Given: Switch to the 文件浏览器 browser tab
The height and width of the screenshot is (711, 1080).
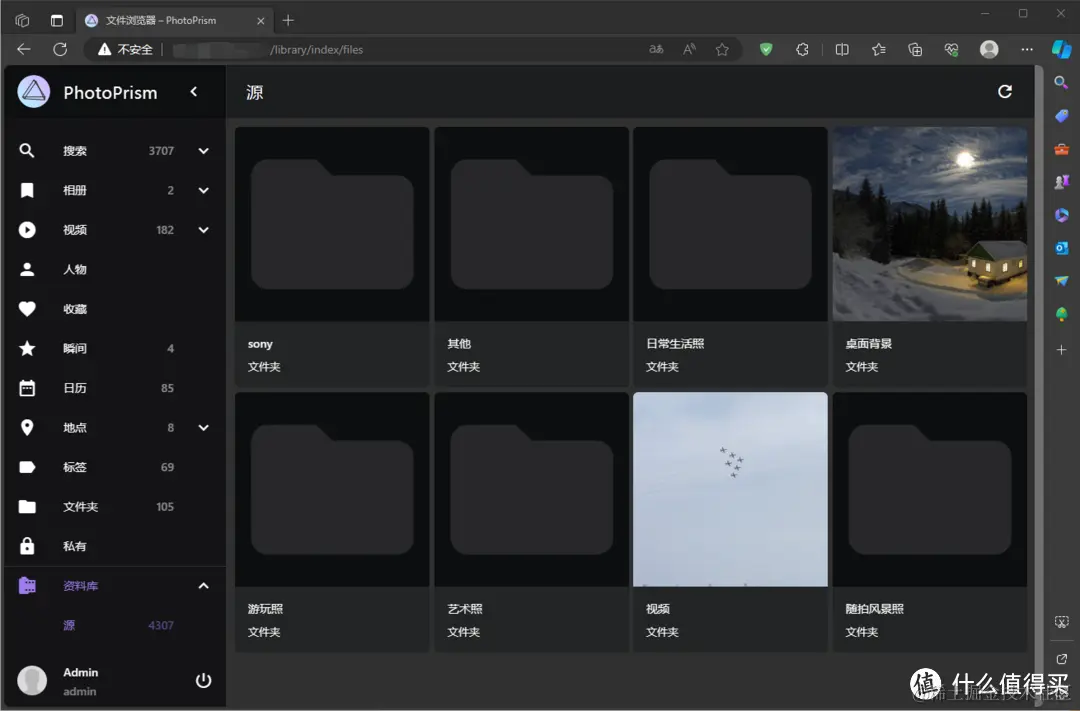Looking at the screenshot, I should [160, 19].
